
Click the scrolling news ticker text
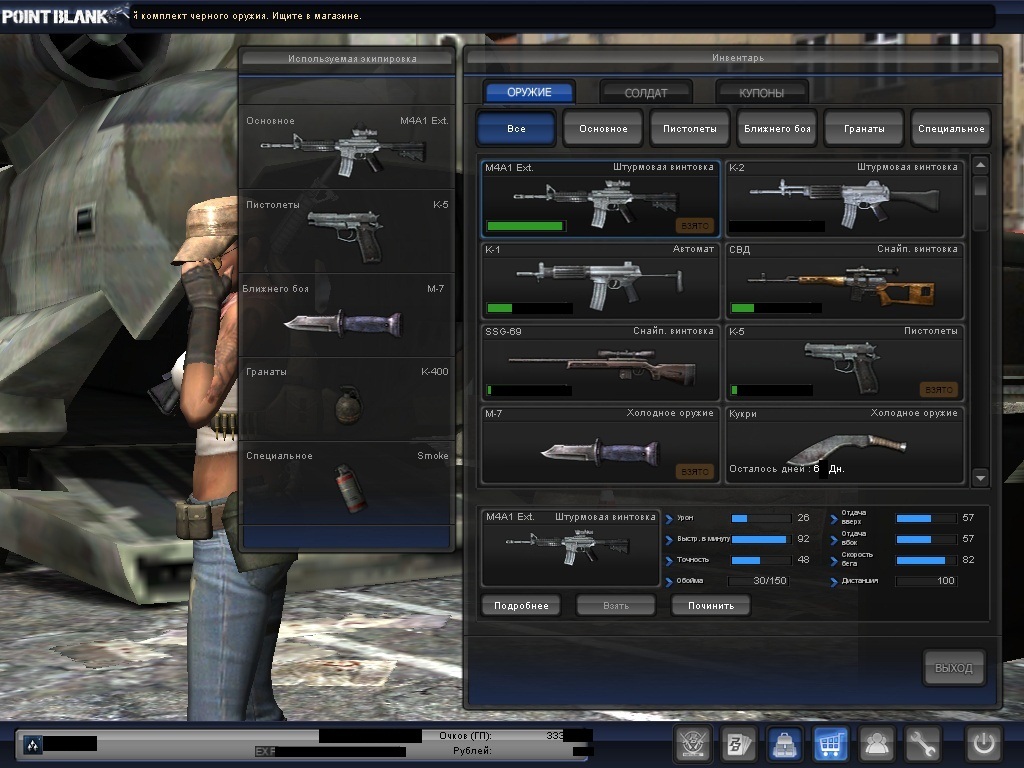coord(248,16)
